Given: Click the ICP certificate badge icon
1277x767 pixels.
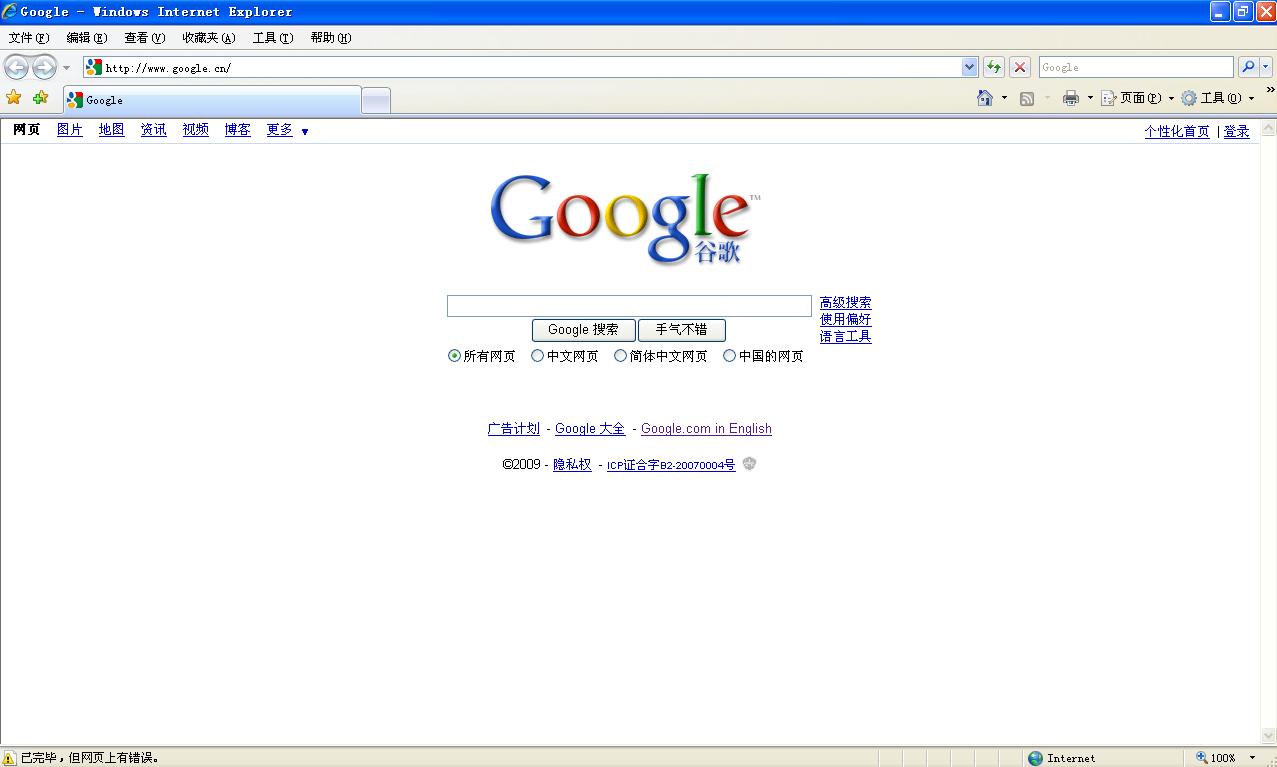Looking at the screenshot, I should coord(749,464).
